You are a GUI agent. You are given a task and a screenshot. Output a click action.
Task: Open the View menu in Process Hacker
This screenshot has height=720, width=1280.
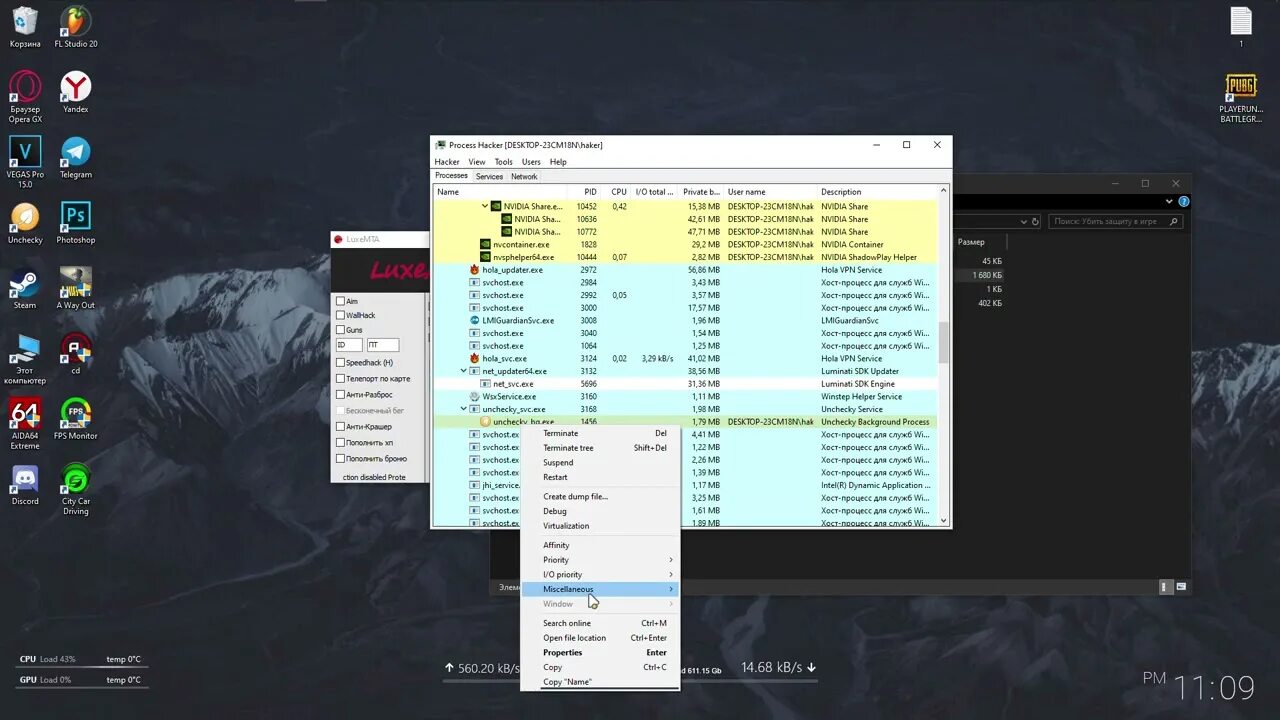pos(477,162)
